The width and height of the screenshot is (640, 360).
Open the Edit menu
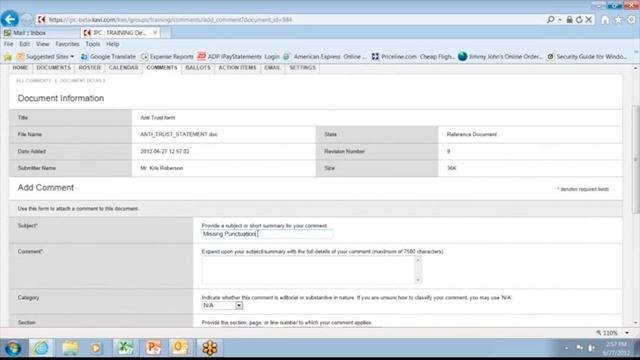click(24, 44)
